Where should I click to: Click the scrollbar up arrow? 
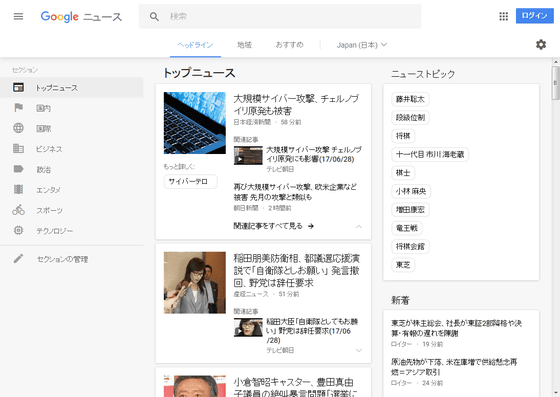(556, 62)
